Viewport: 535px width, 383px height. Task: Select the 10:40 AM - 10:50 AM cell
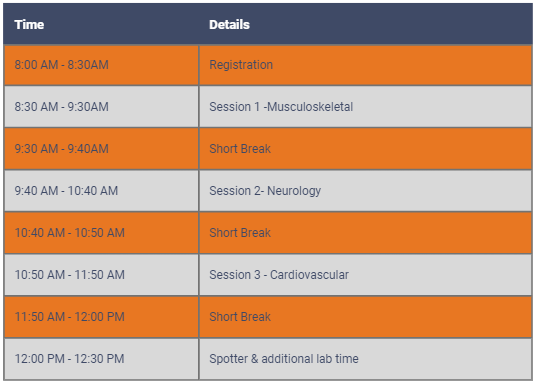pyautogui.click(x=101, y=233)
